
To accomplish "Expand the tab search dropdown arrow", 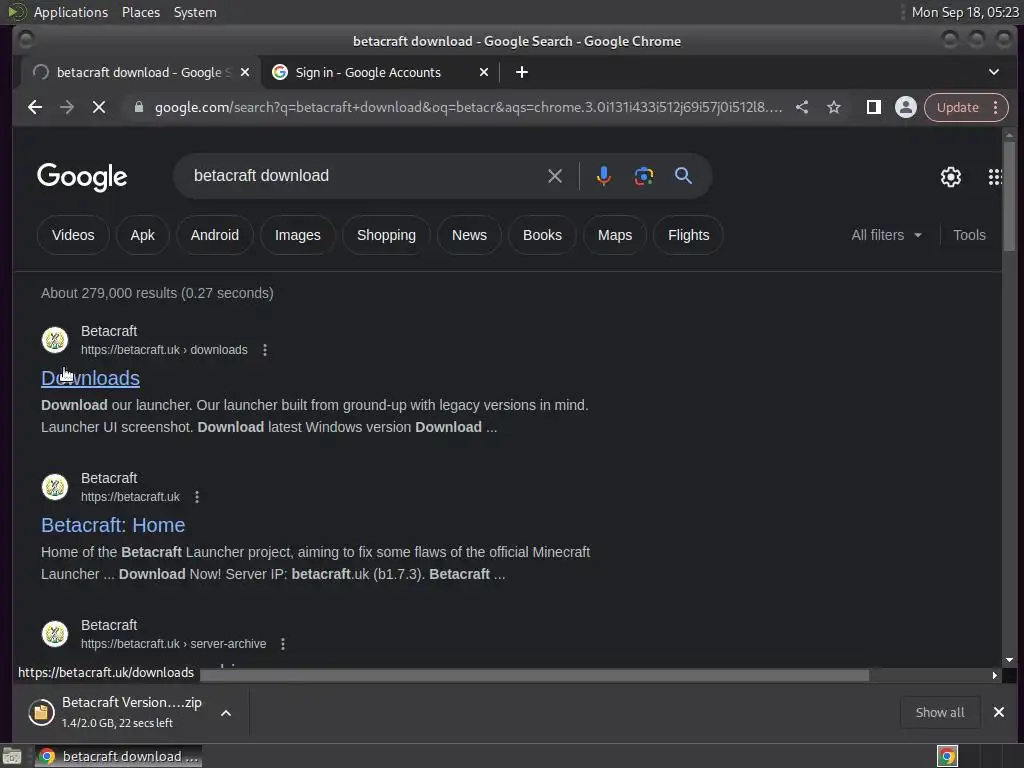I will 993,72.
